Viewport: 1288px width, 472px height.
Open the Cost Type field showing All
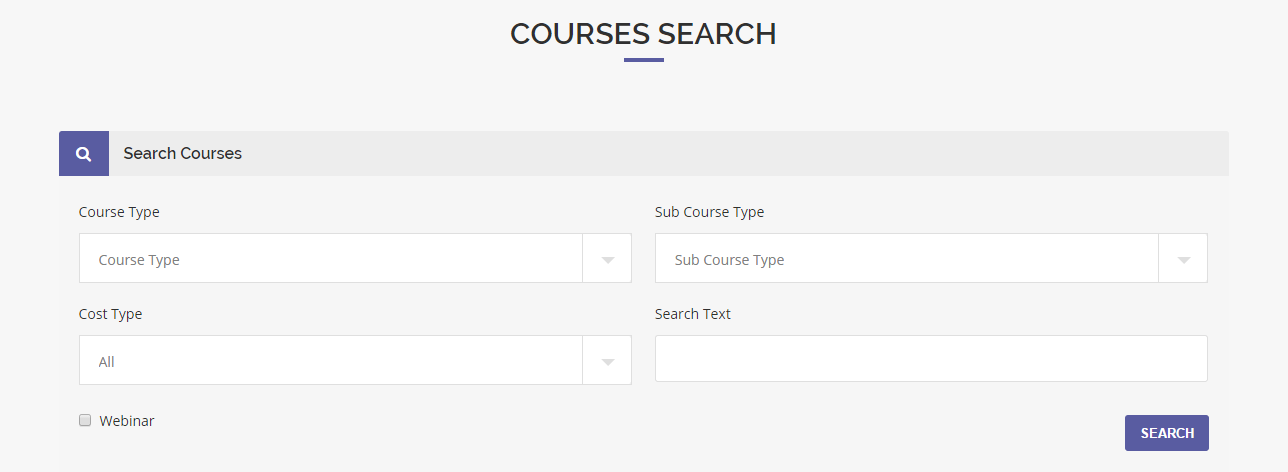[x=355, y=361]
